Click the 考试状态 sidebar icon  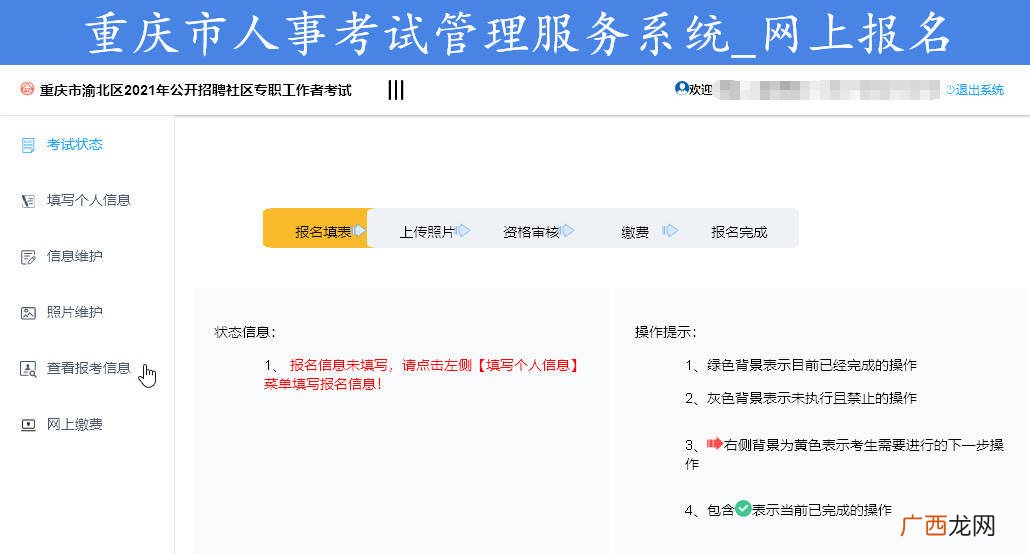[x=28, y=145]
